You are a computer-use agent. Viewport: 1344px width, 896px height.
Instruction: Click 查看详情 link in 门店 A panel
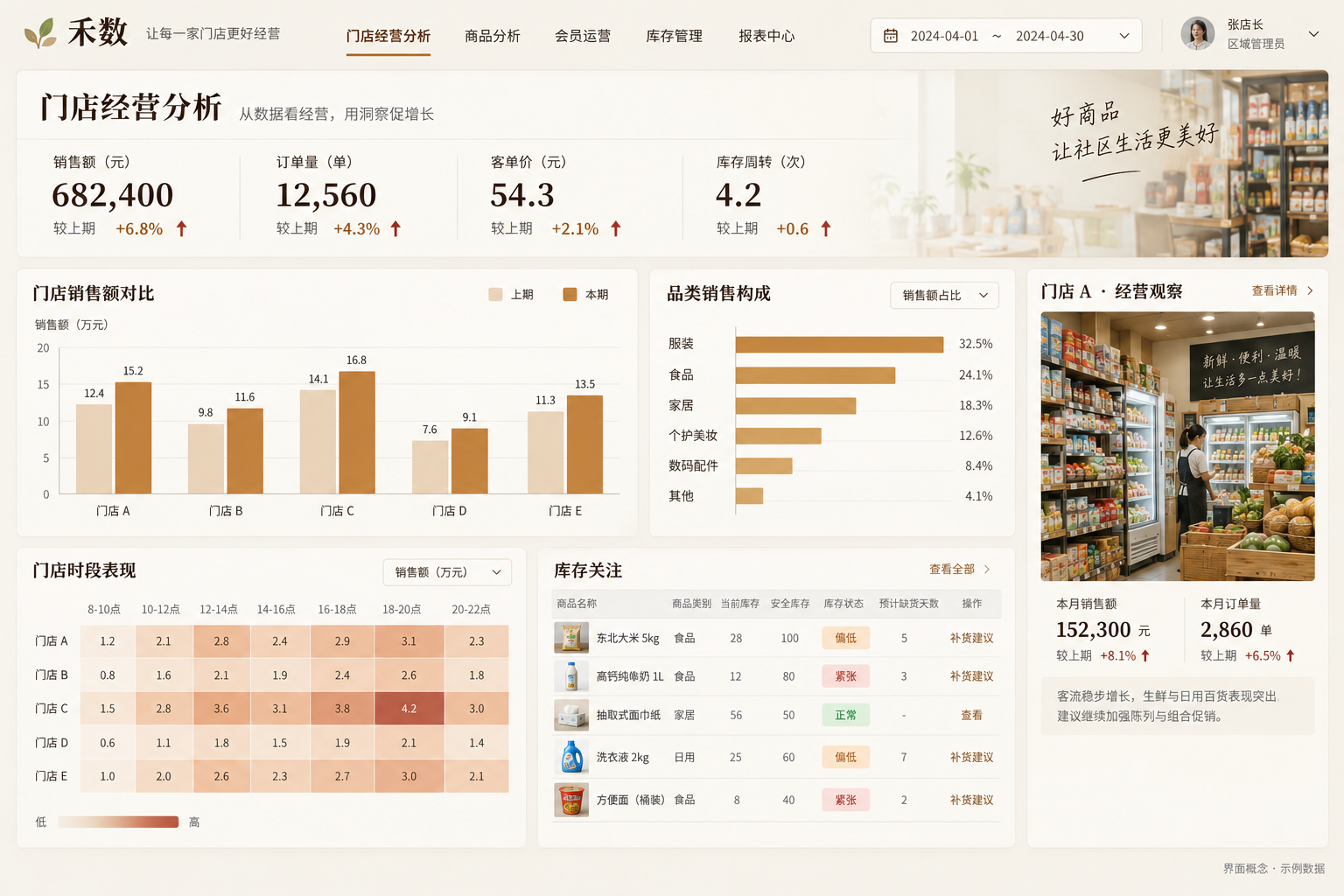click(x=1275, y=290)
